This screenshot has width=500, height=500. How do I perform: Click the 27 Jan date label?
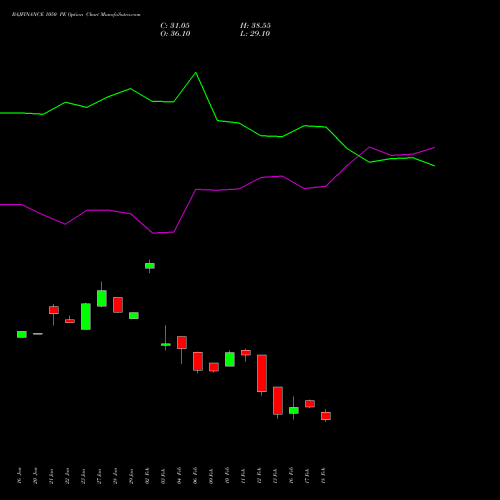(x=99, y=476)
